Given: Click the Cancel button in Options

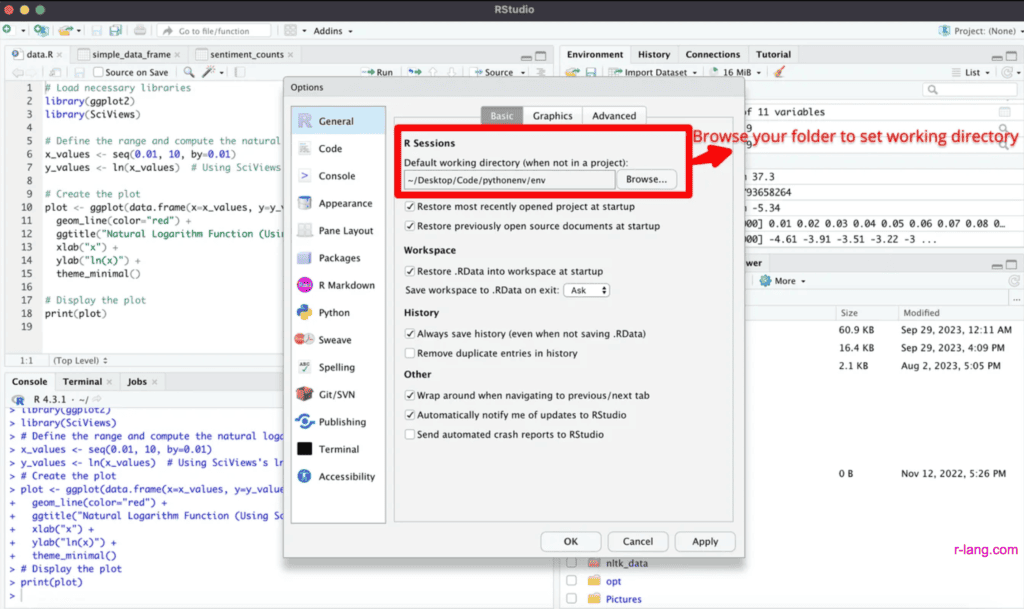Looking at the screenshot, I should [637, 541].
